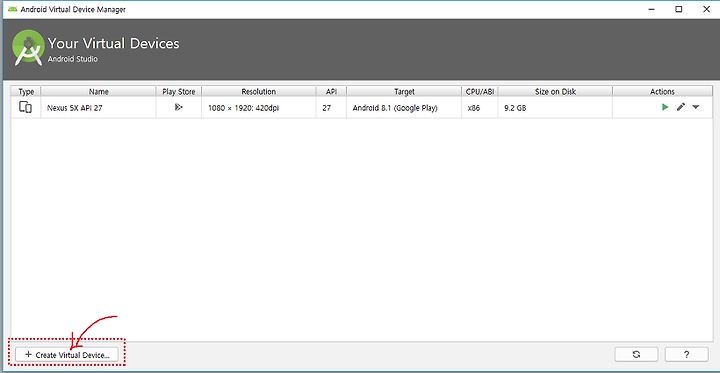Click the Resolution column header
Image resolution: width=720 pixels, height=373 pixels.
pyautogui.click(x=259, y=91)
